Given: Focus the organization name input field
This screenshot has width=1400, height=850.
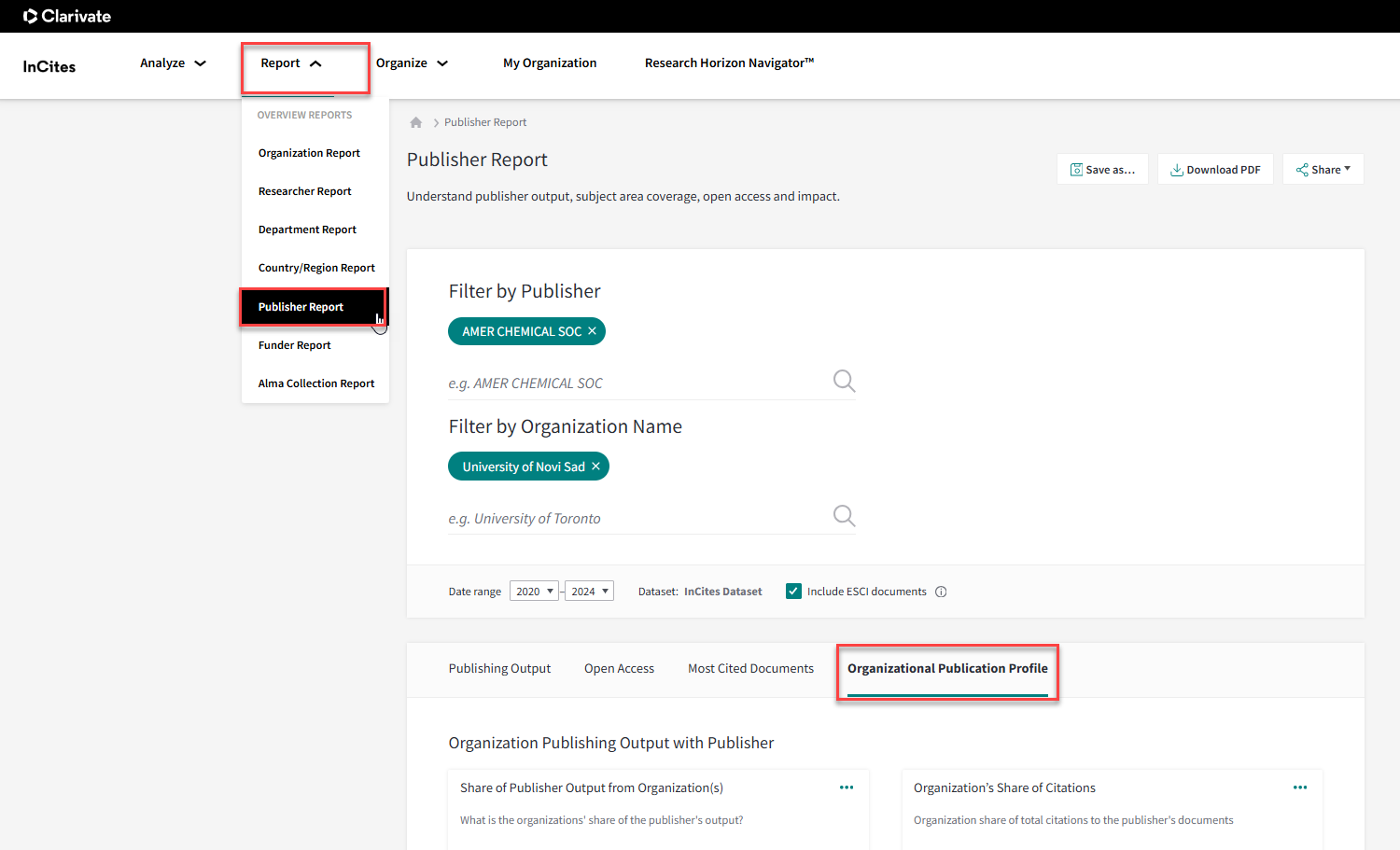Looking at the screenshot, I should (x=637, y=519).
